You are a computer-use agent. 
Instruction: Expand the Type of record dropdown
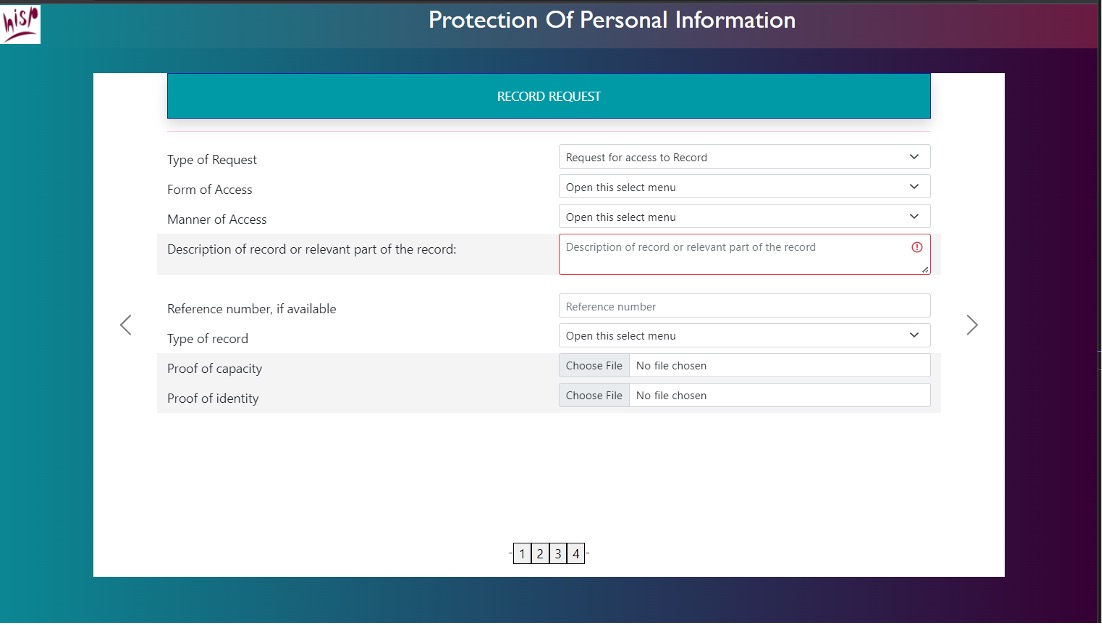click(x=744, y=336)
